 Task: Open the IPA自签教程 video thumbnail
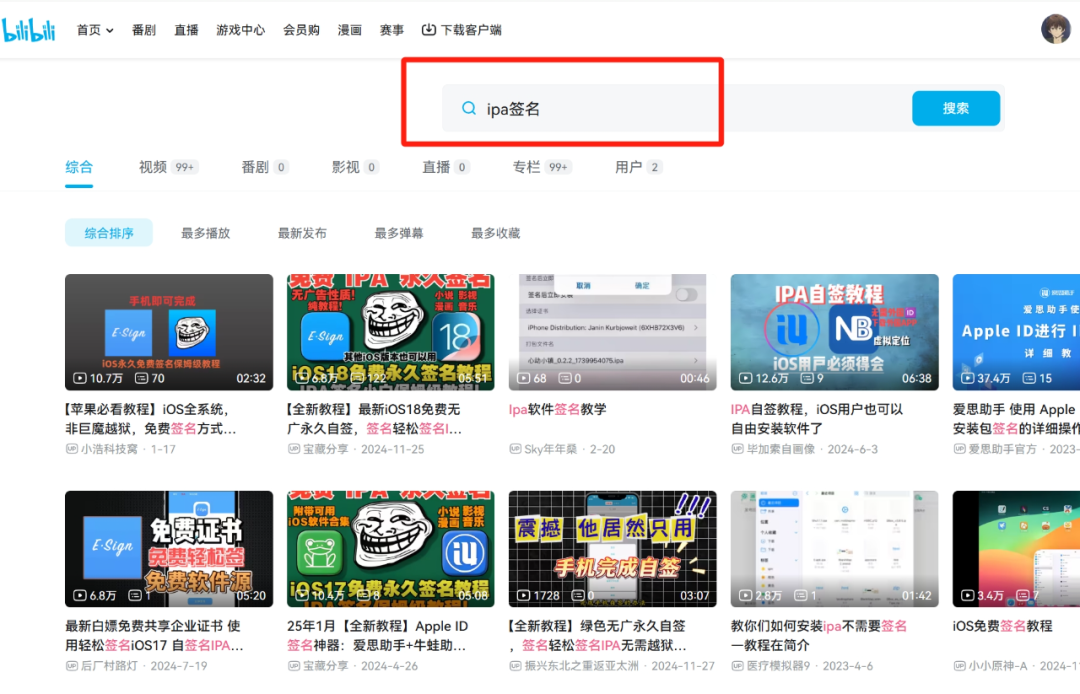[834, 332]
